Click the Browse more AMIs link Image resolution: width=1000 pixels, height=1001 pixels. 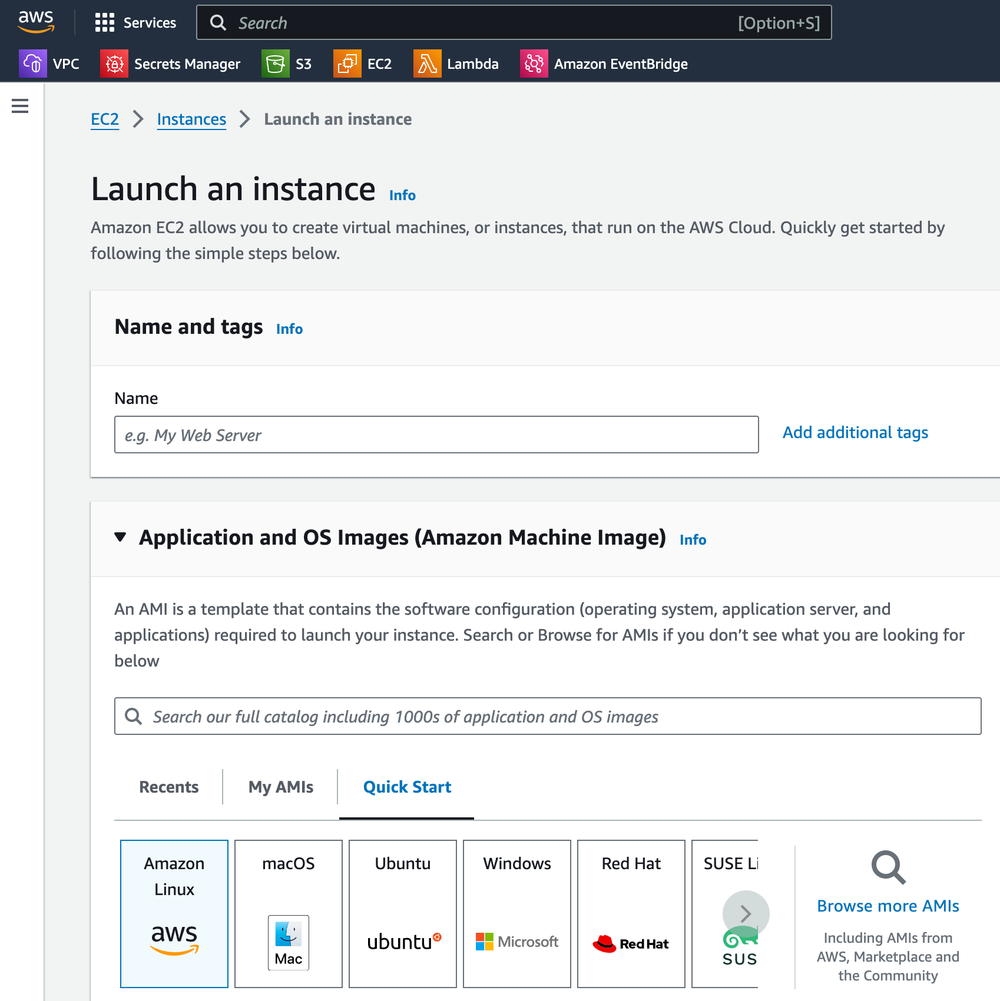[x=888, y=906]
